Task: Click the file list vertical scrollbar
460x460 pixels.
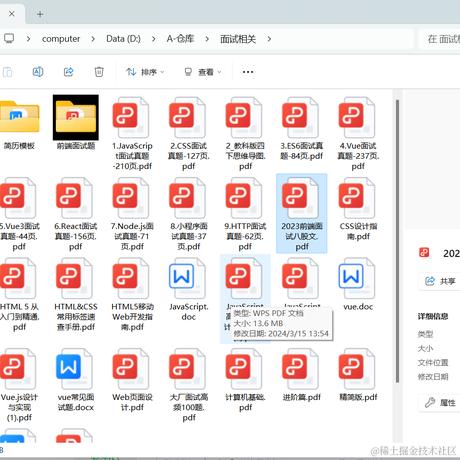Action: (397, 241)
